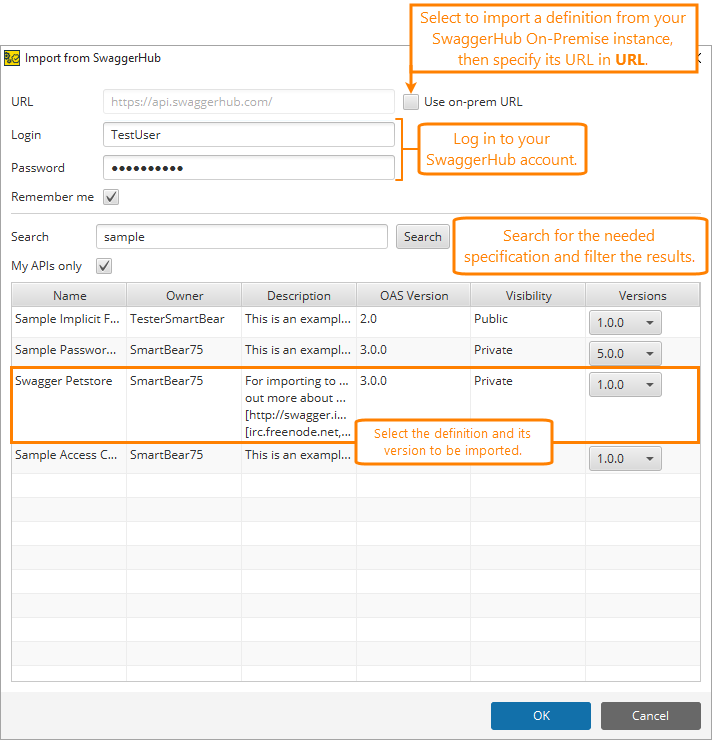Click Private cell in Sample Passwor... row
This screenshot has width=712, height=740.
point(493,350)
